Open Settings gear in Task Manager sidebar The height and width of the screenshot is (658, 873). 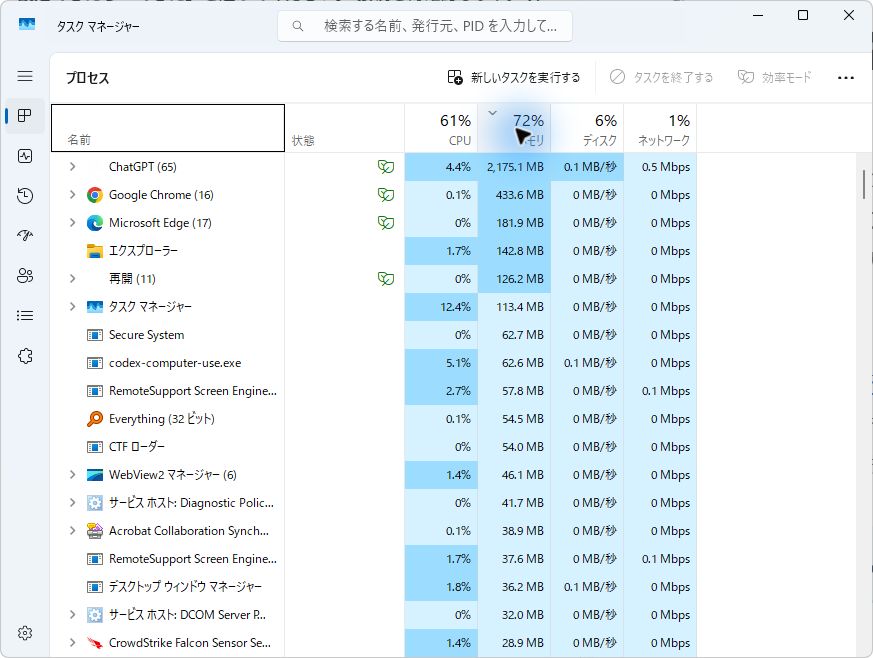coord(25,633)
